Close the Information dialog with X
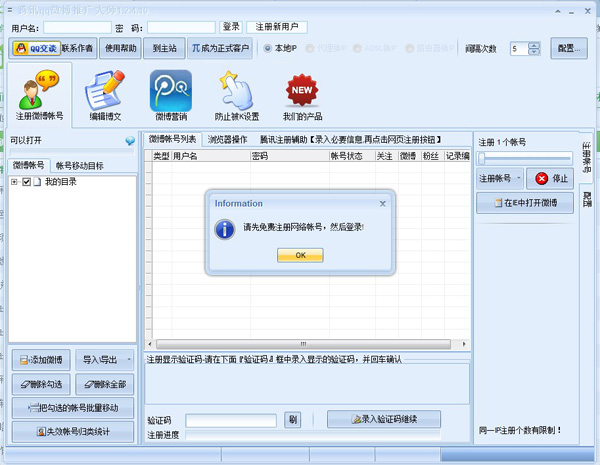Viewport: 600px width, 465px height. (x=382, y=204)
